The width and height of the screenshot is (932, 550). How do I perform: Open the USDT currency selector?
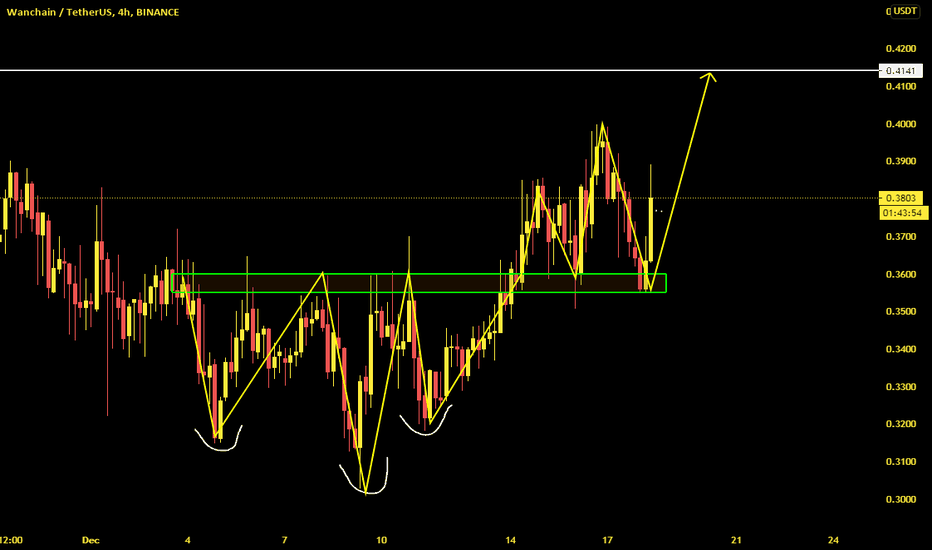click(905, 11)
